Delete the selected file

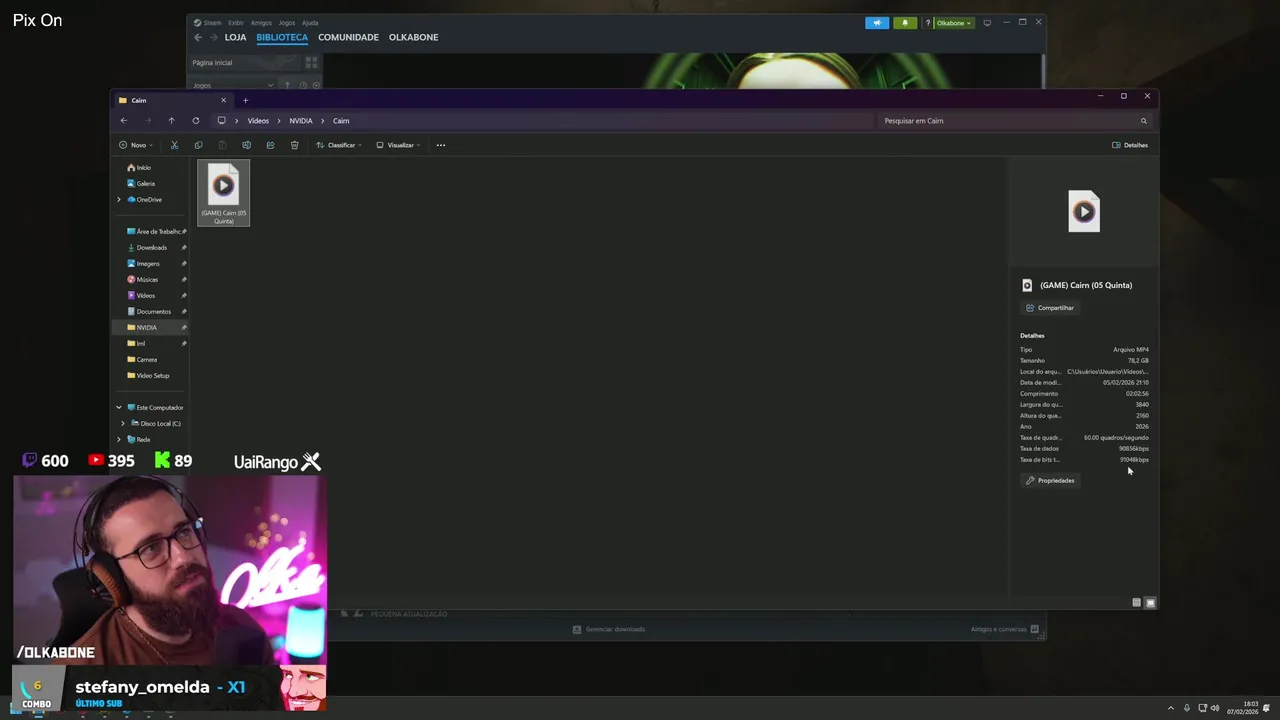[x=294, y=145]
